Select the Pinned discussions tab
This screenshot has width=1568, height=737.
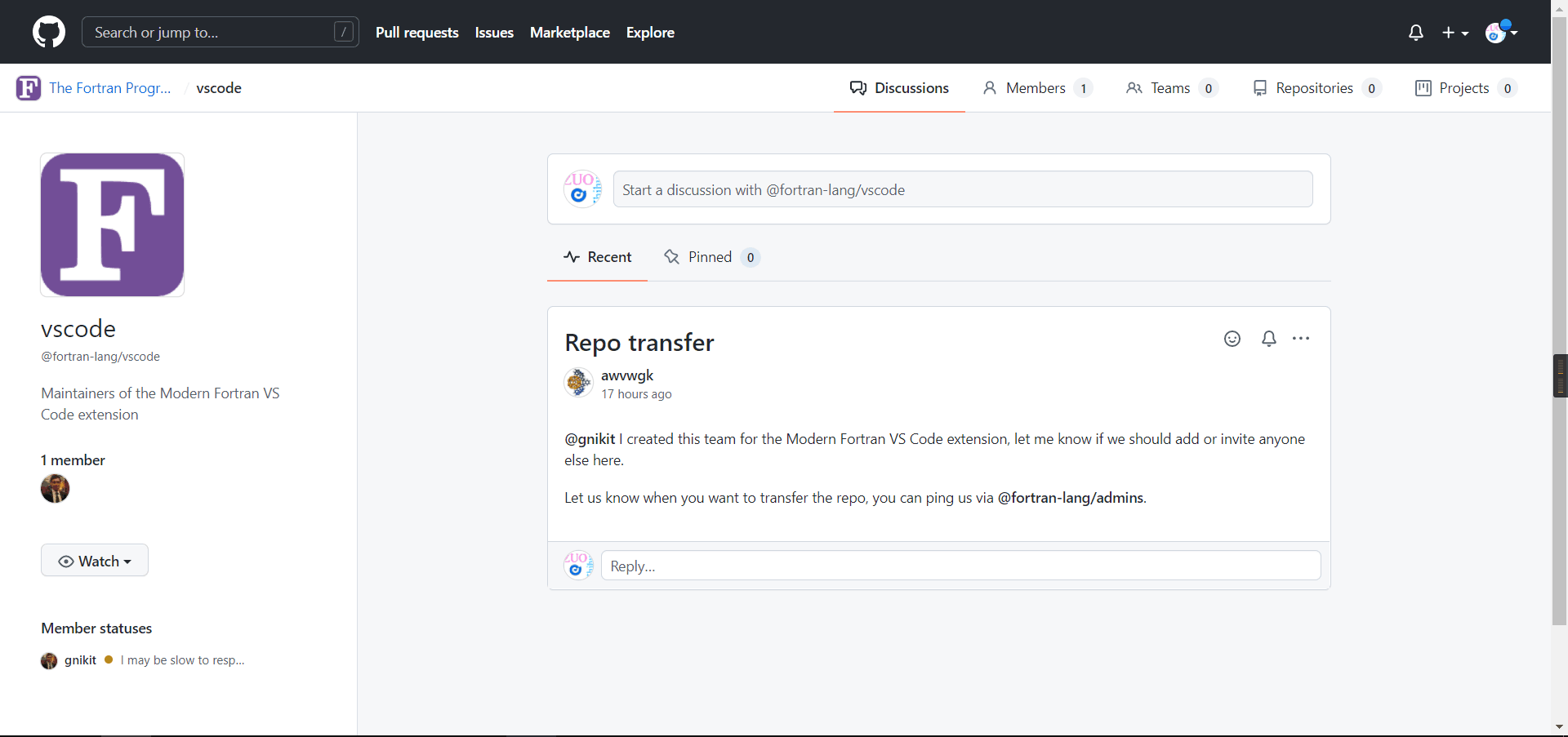tap(712, 257)
